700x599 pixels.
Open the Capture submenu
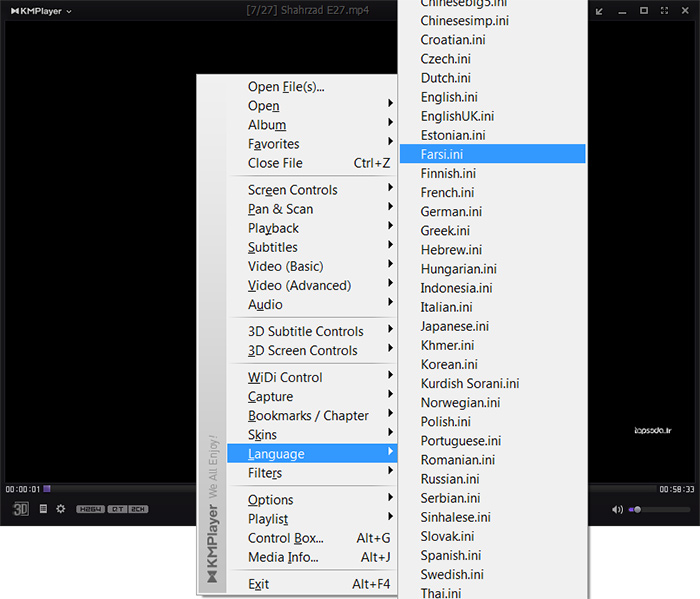click(x=312, y=397)
